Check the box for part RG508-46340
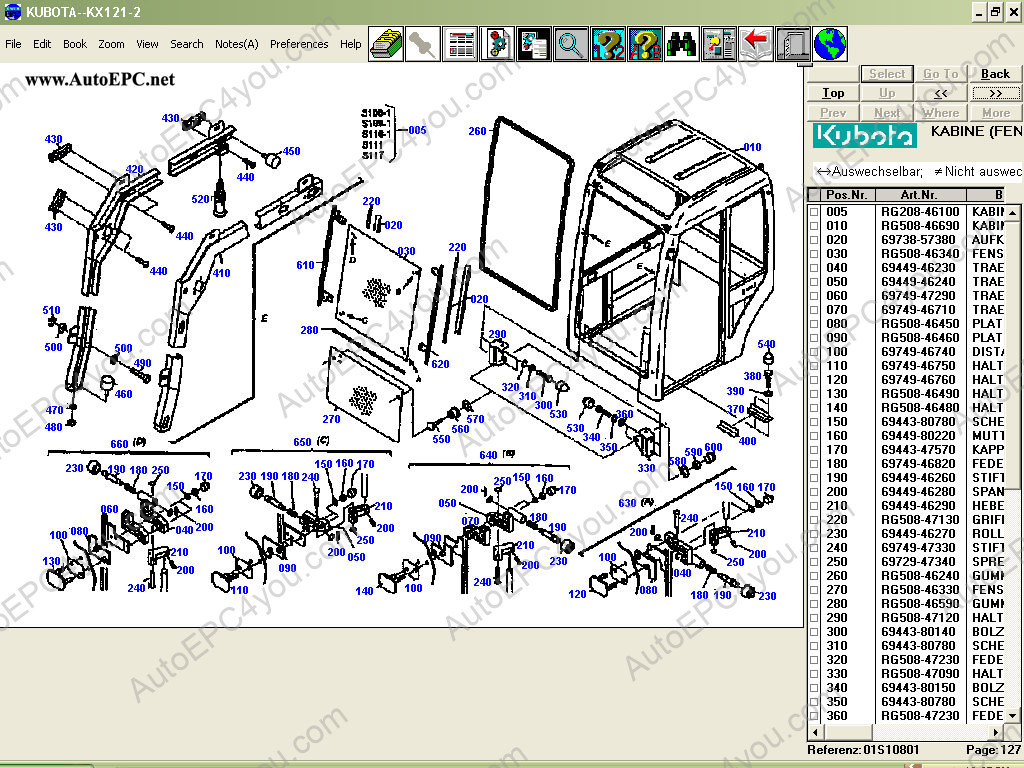Viewport: 1024px width, 768px height. [x=814, y=254]
